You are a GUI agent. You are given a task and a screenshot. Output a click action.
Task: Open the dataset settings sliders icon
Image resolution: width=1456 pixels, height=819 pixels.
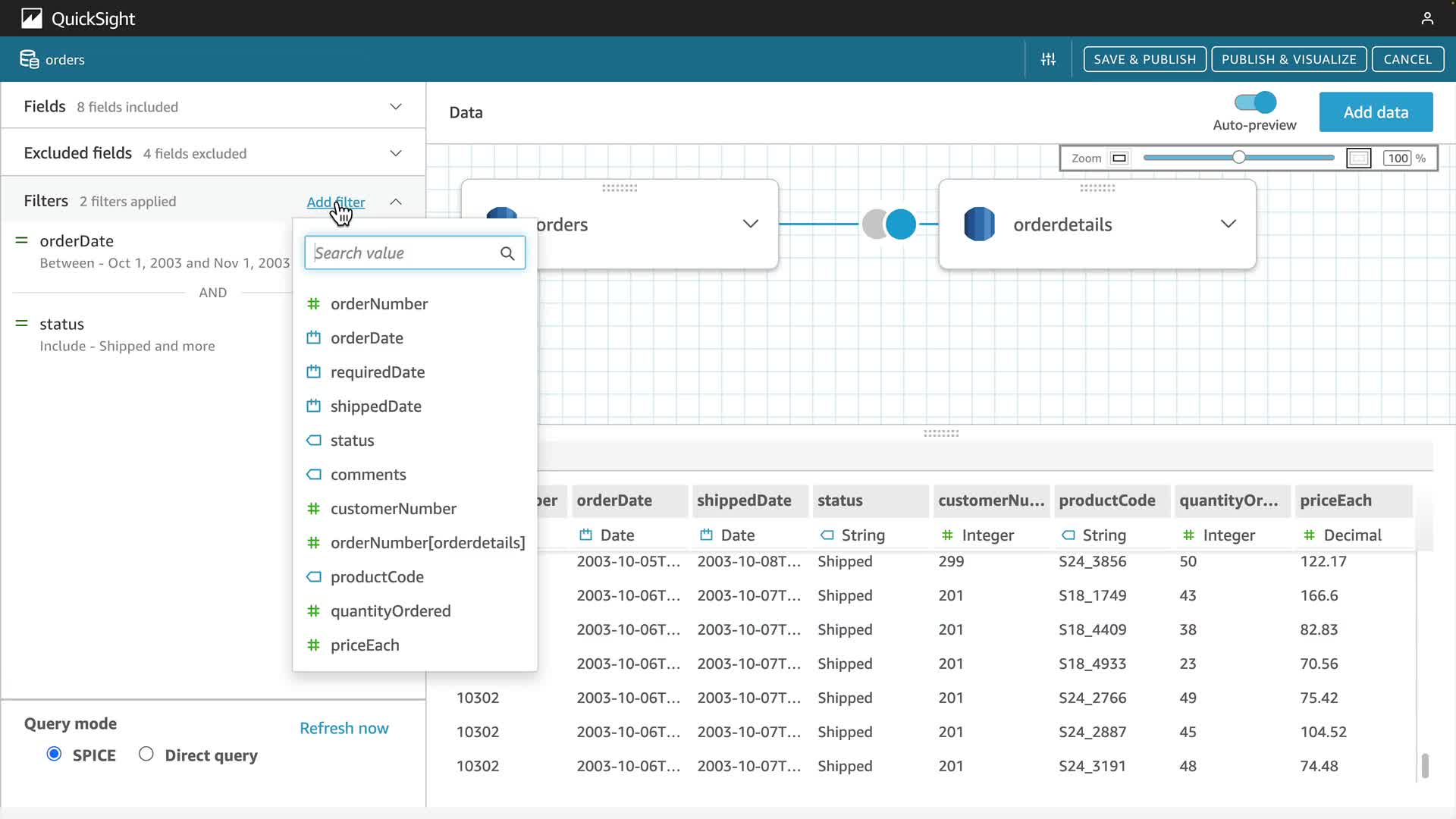pyautogui.click(x=1048, y=59)
